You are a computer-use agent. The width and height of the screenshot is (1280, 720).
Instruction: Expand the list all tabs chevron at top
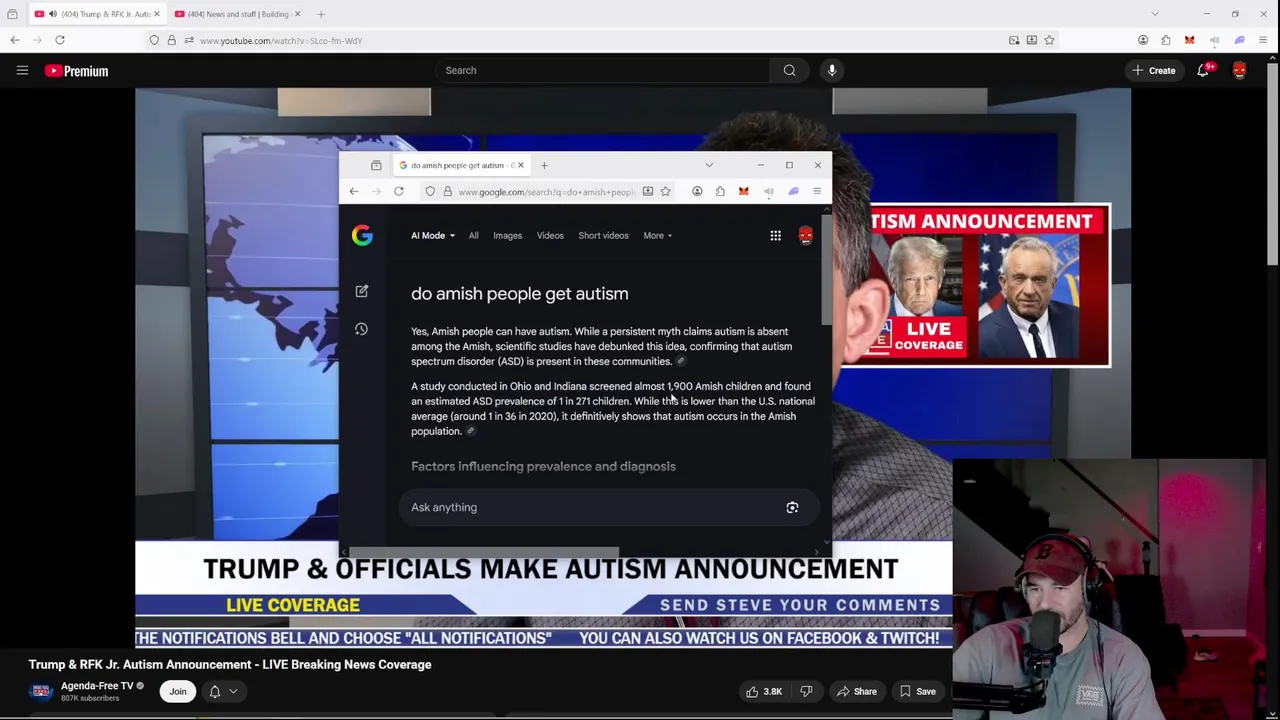point(1155,14)
